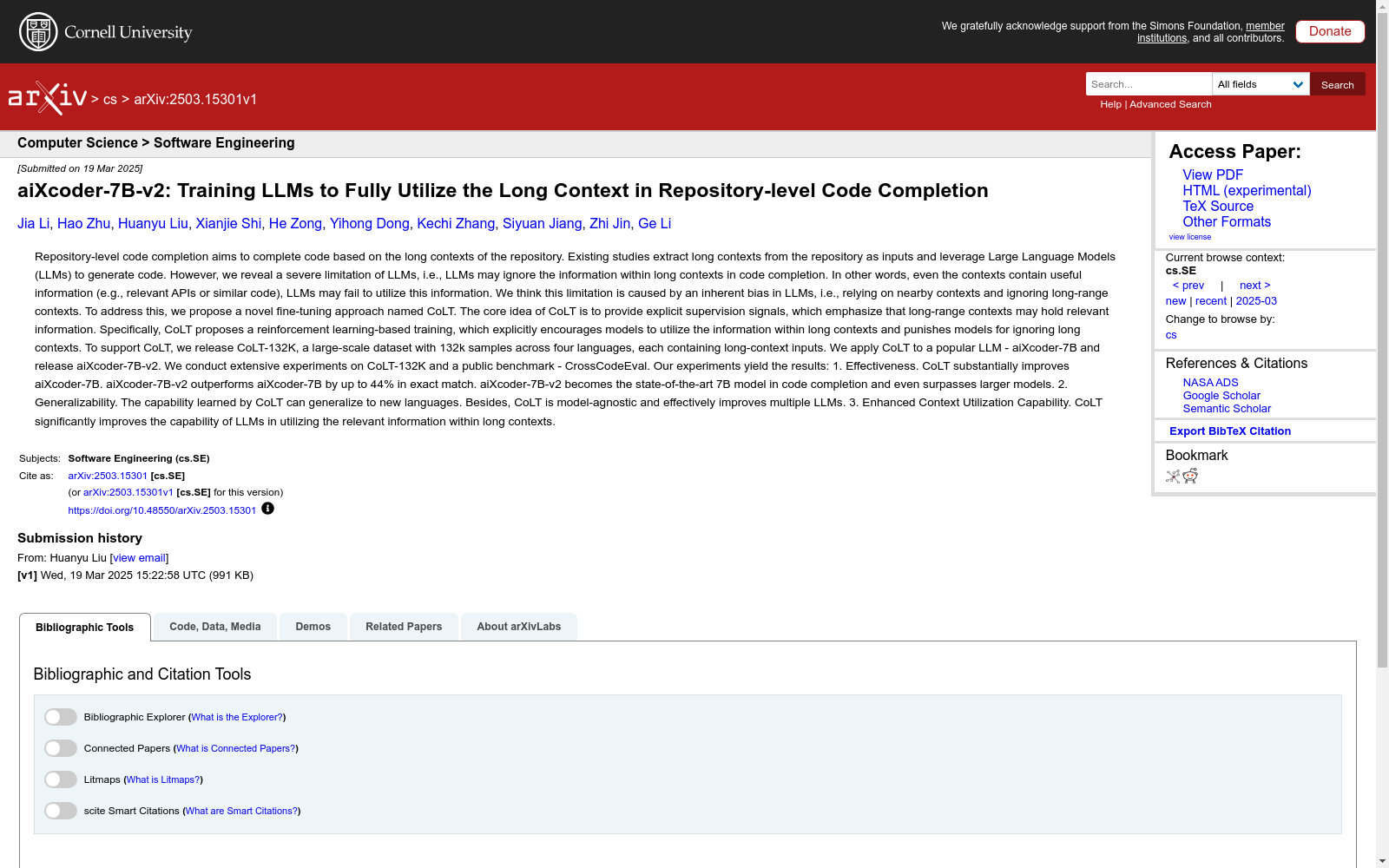
Task: Open HTML (experimental) version
Action: 1247,190
